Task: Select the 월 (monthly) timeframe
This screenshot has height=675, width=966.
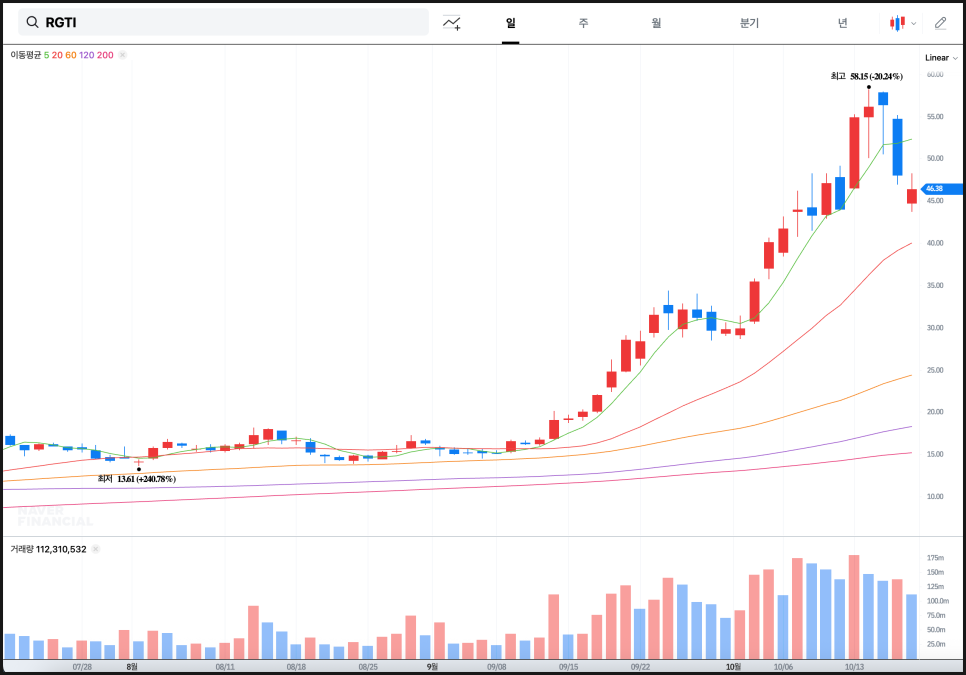Action: coord(656,22)
